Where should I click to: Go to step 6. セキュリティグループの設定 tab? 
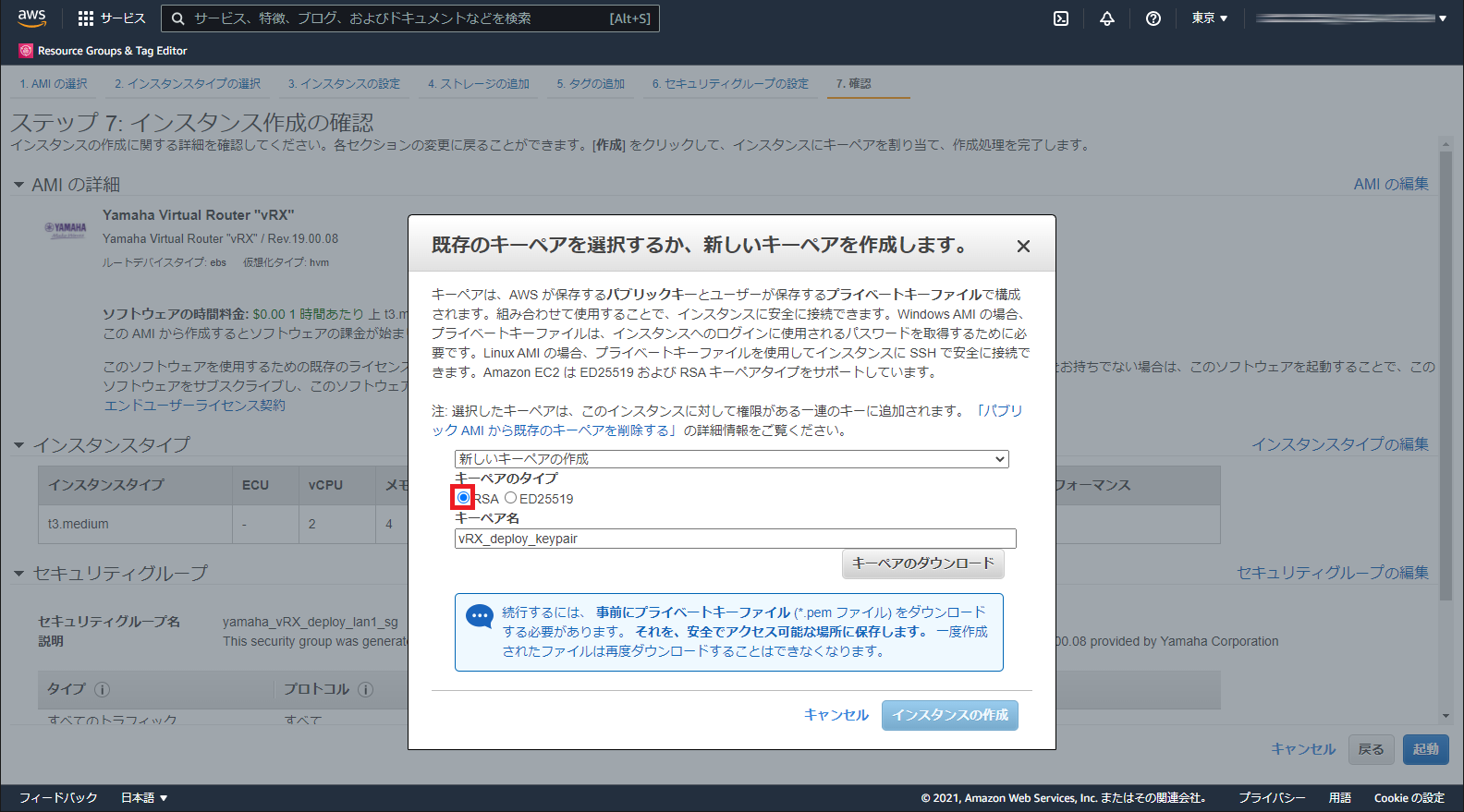730,84
